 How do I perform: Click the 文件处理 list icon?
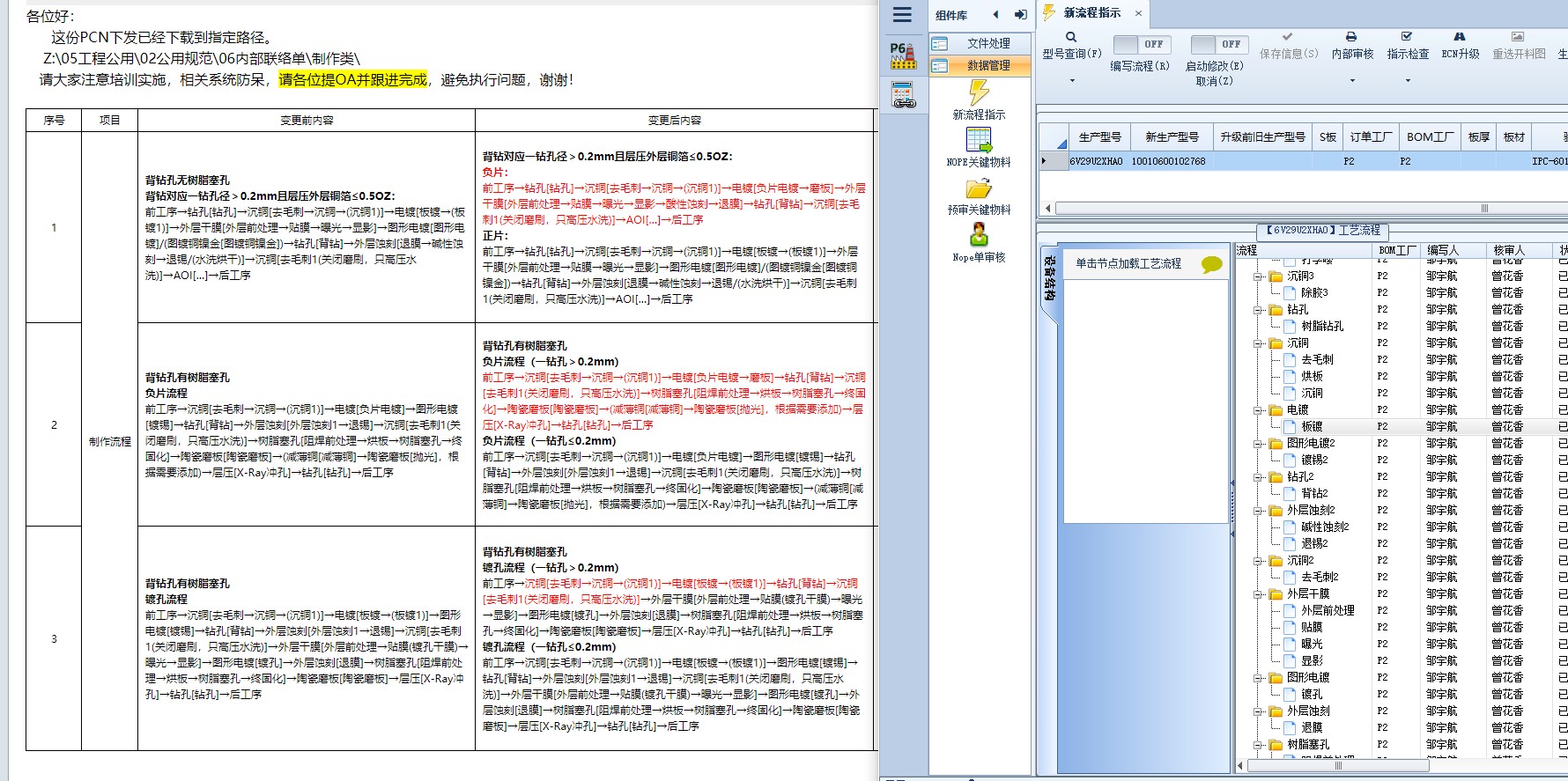(940, 44)
